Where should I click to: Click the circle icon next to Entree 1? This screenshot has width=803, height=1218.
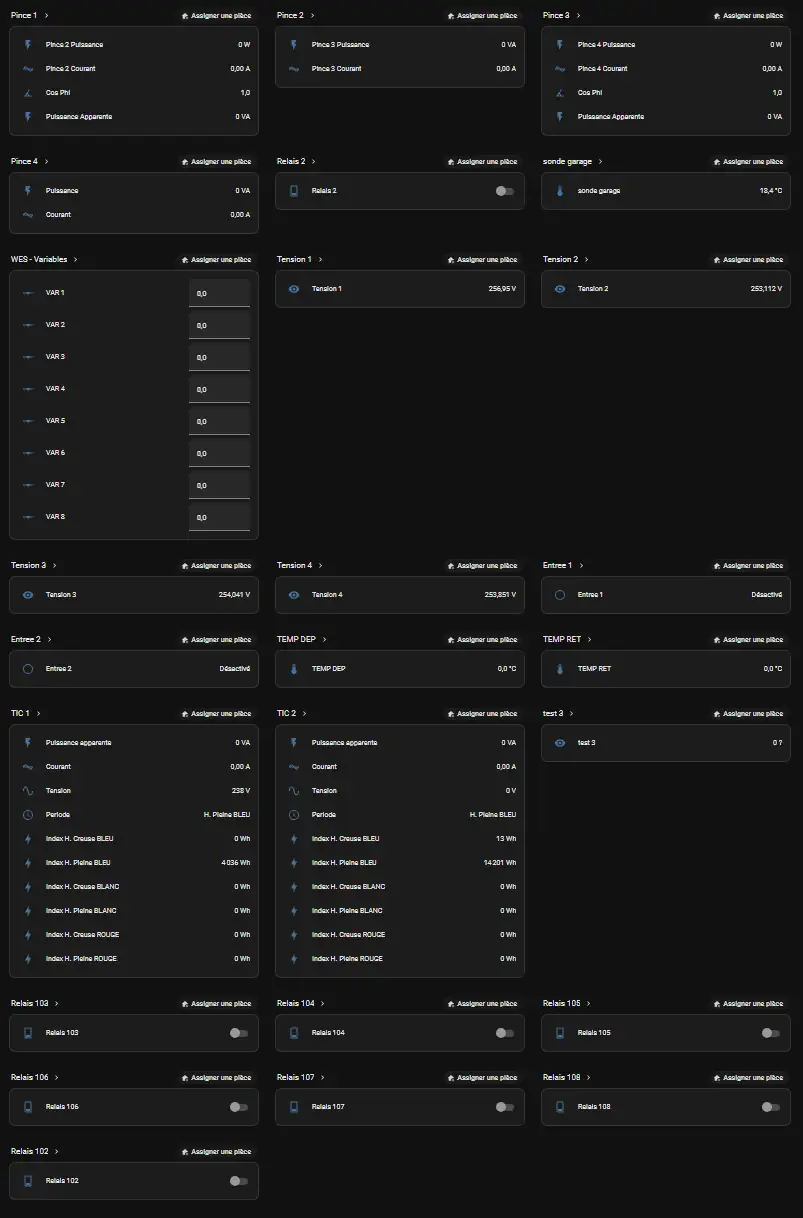click(x=560, y=595)
